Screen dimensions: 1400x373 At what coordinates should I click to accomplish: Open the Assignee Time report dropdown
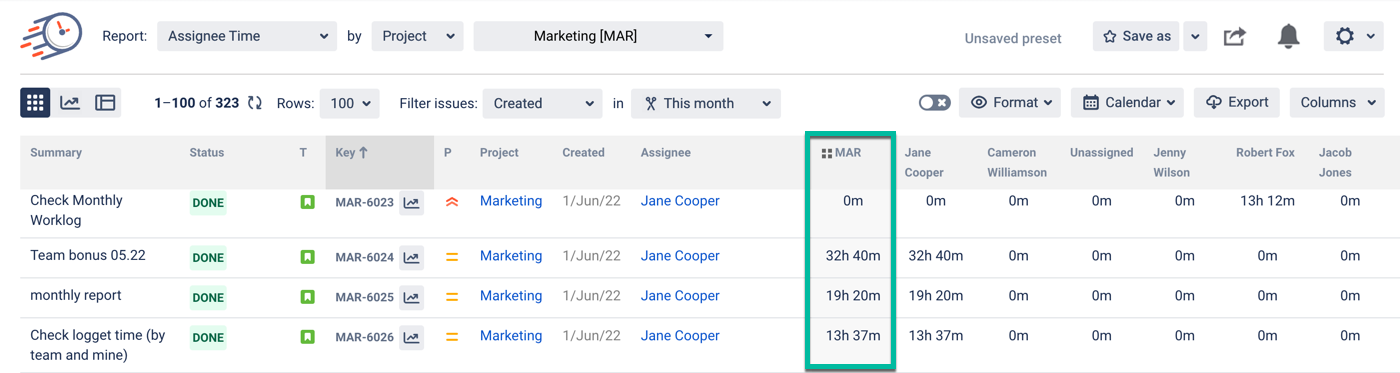[247, 36]
